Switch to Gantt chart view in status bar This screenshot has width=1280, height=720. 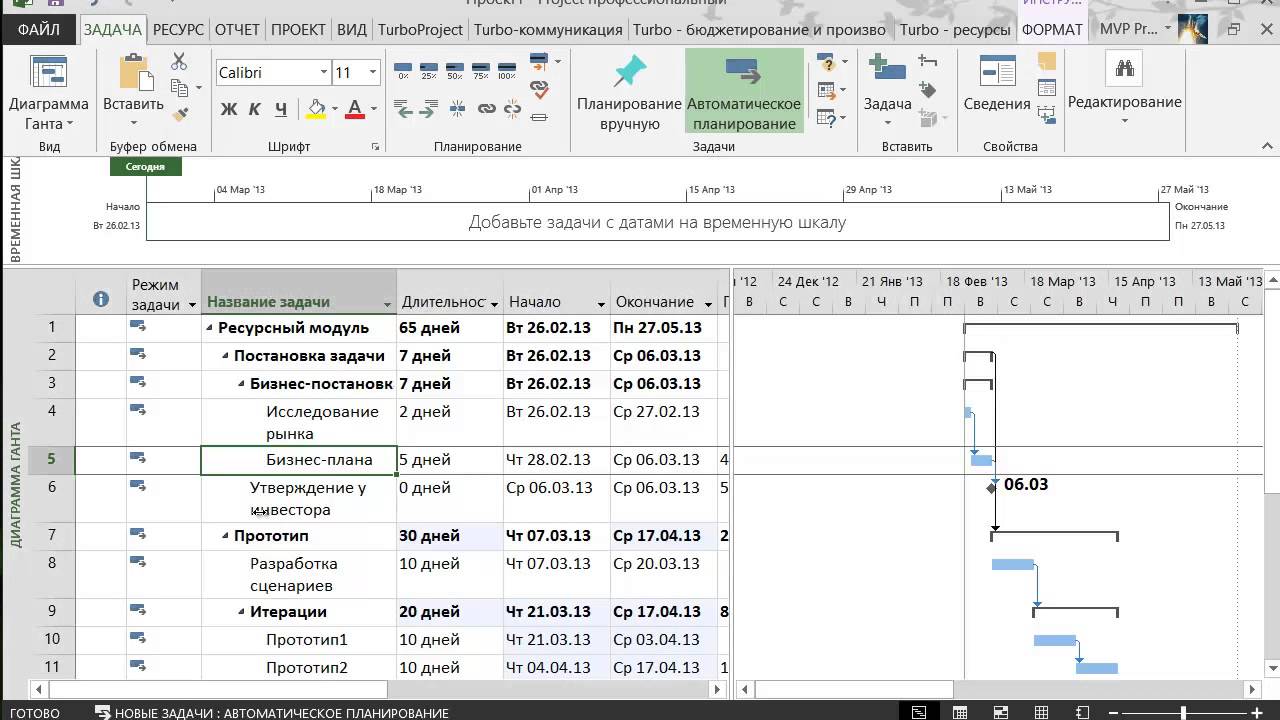tap(919, 712)
